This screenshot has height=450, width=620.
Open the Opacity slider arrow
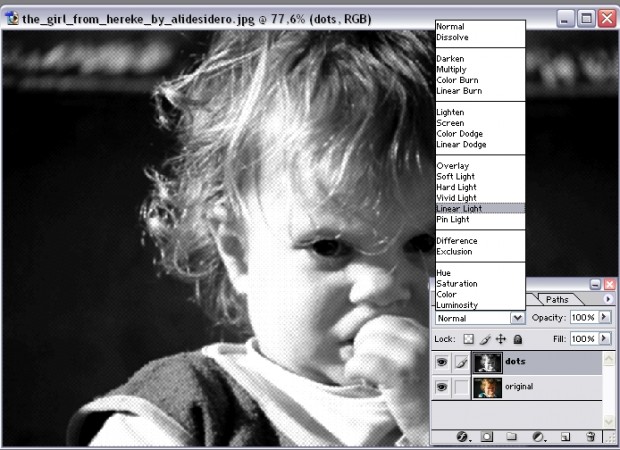click(x=604, y=317)
